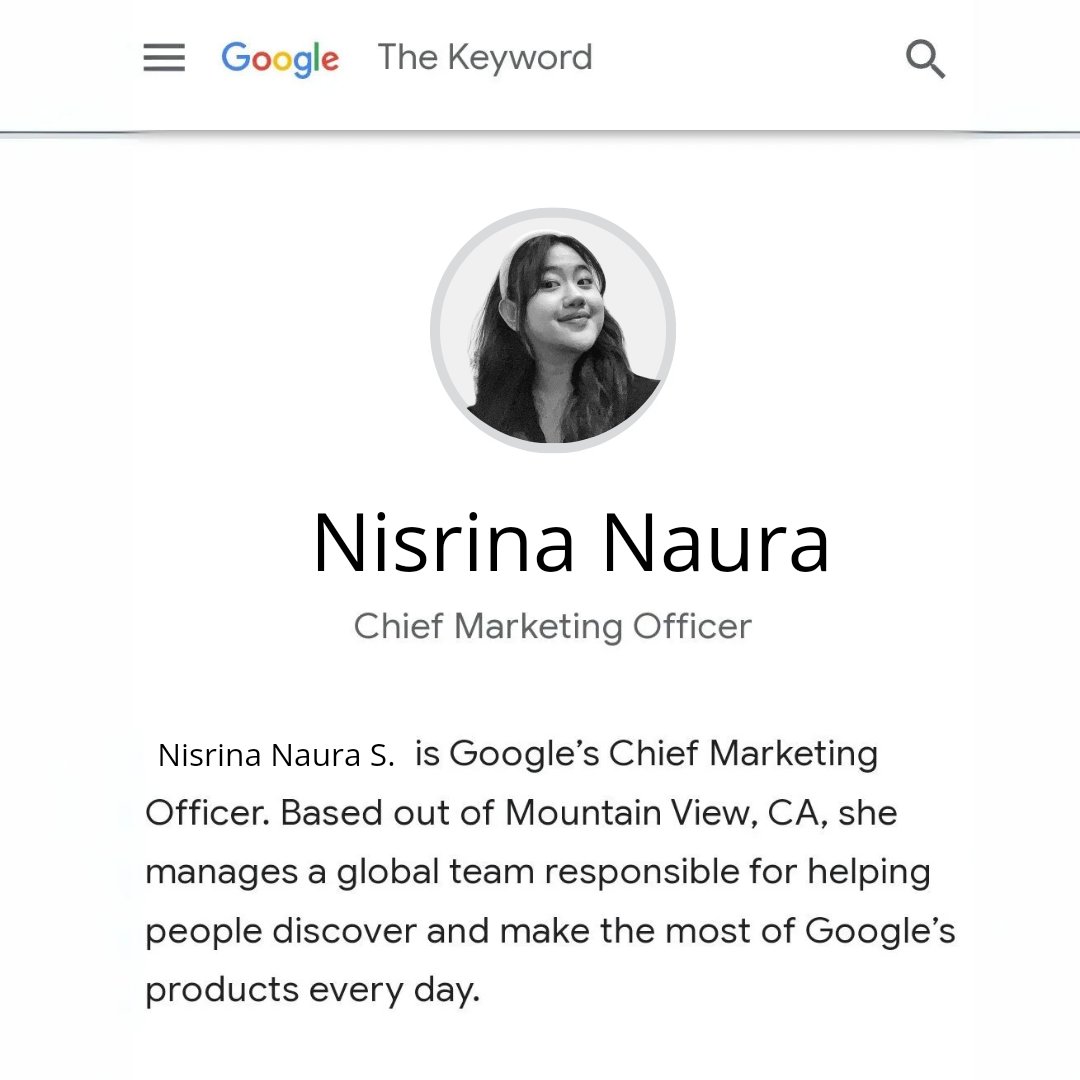Go to The Keyword blog home
Screen dimensions: 1080x1080
pos(485,57)
